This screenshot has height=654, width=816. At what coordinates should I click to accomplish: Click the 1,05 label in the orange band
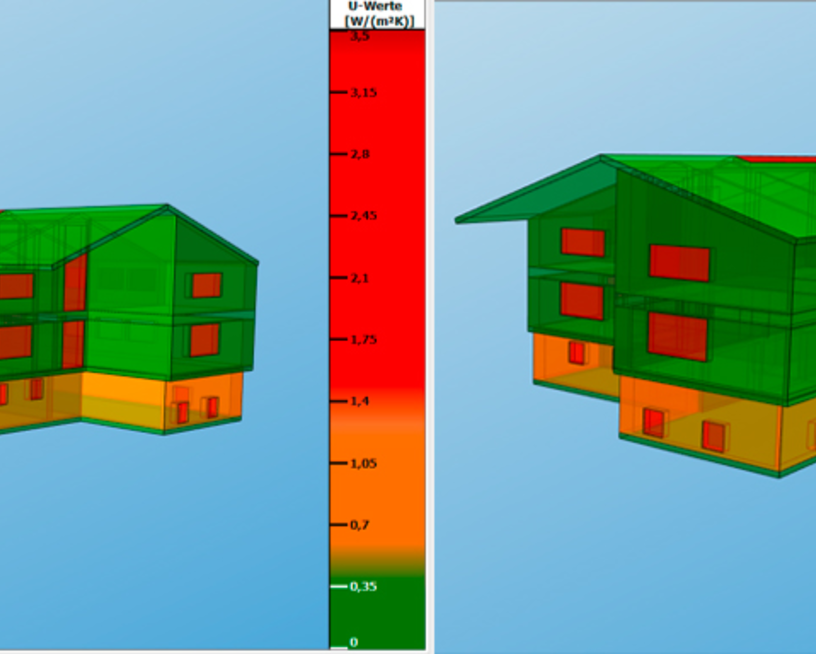point(363,463)
